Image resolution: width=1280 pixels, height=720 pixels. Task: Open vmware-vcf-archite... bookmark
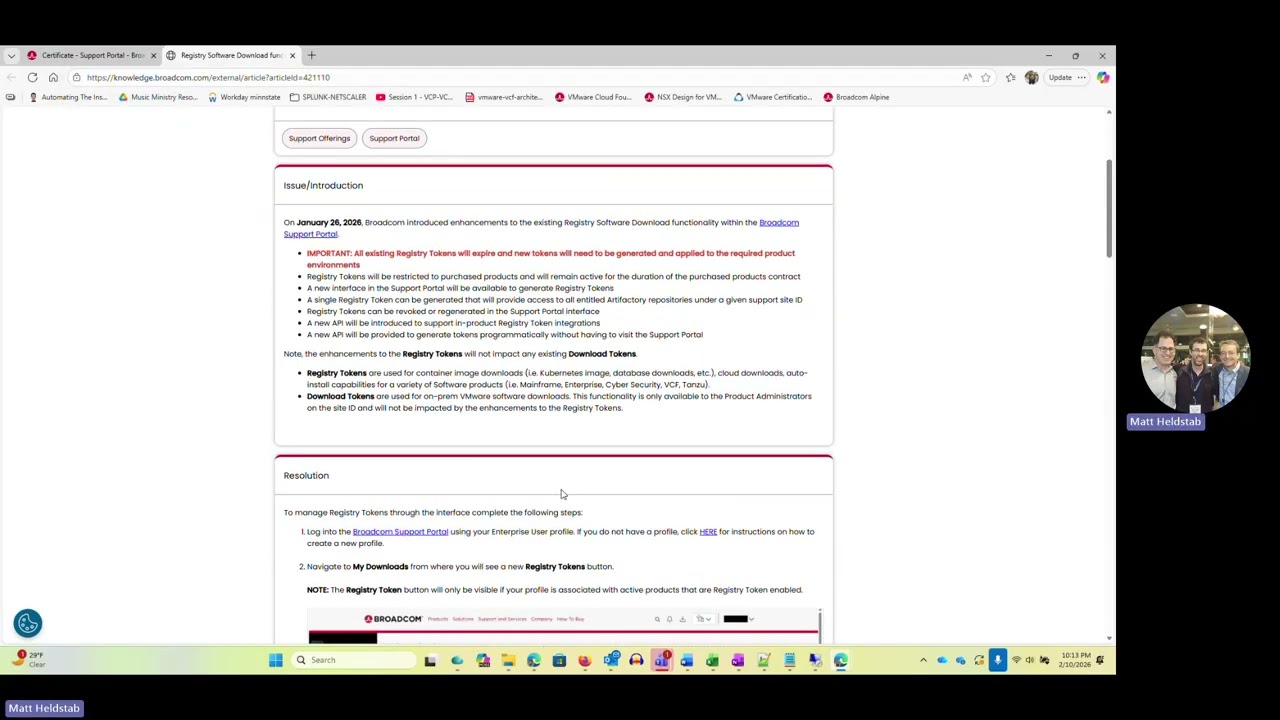click(x=504, y=97)
